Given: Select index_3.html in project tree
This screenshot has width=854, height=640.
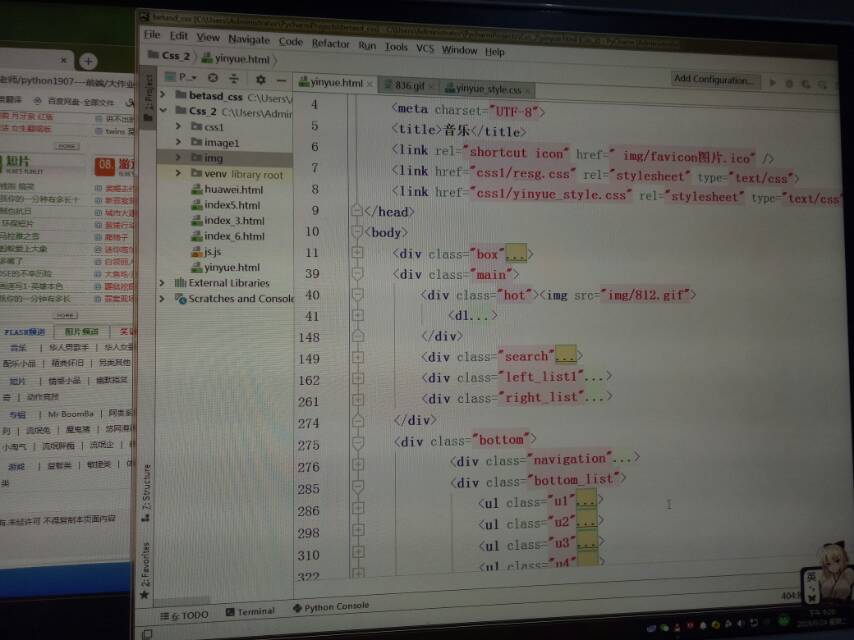Looking at the screenshot, I should pyautogui.click(x=228, y=221).
